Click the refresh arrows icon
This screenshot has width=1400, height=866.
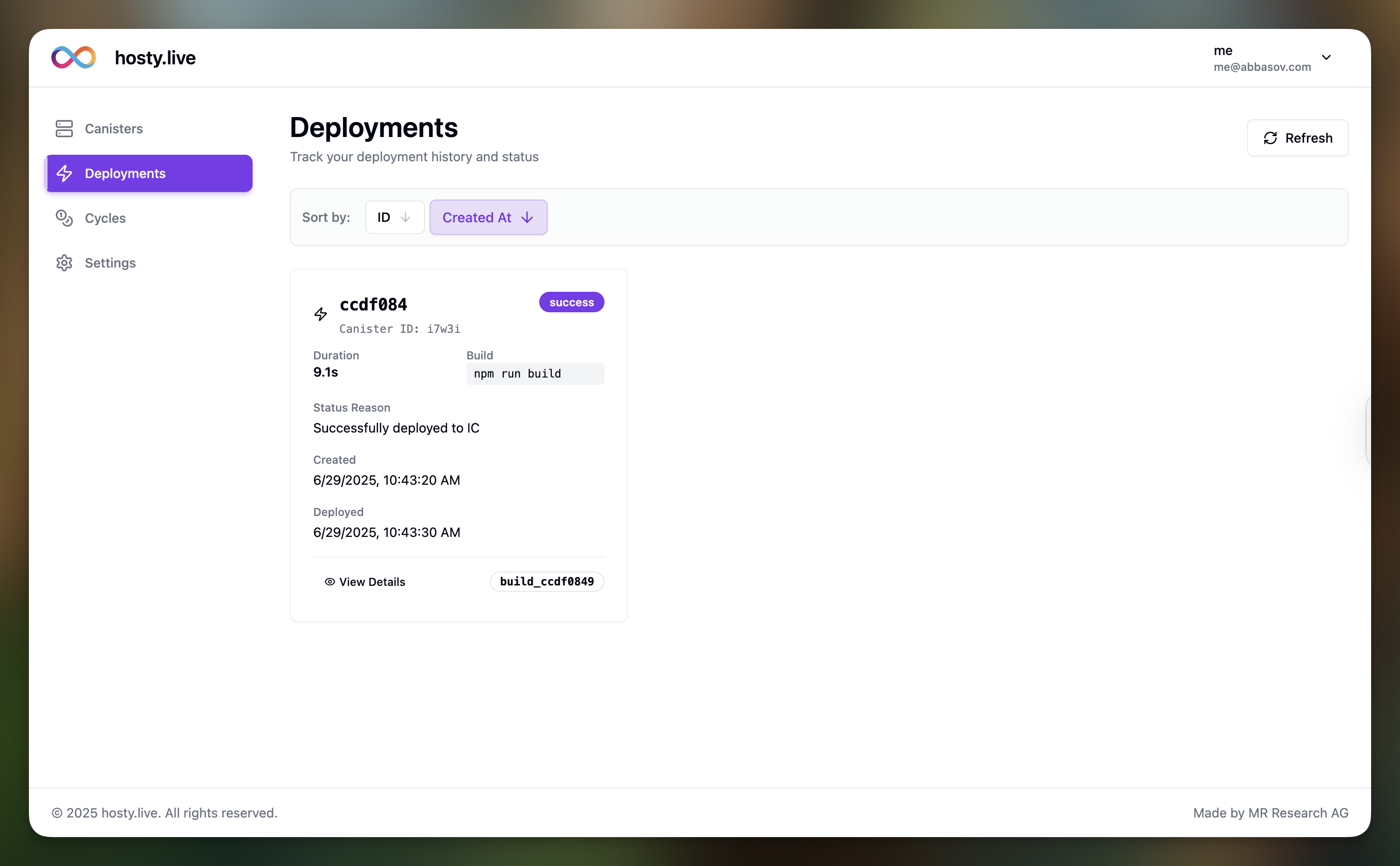(1270, 138)
